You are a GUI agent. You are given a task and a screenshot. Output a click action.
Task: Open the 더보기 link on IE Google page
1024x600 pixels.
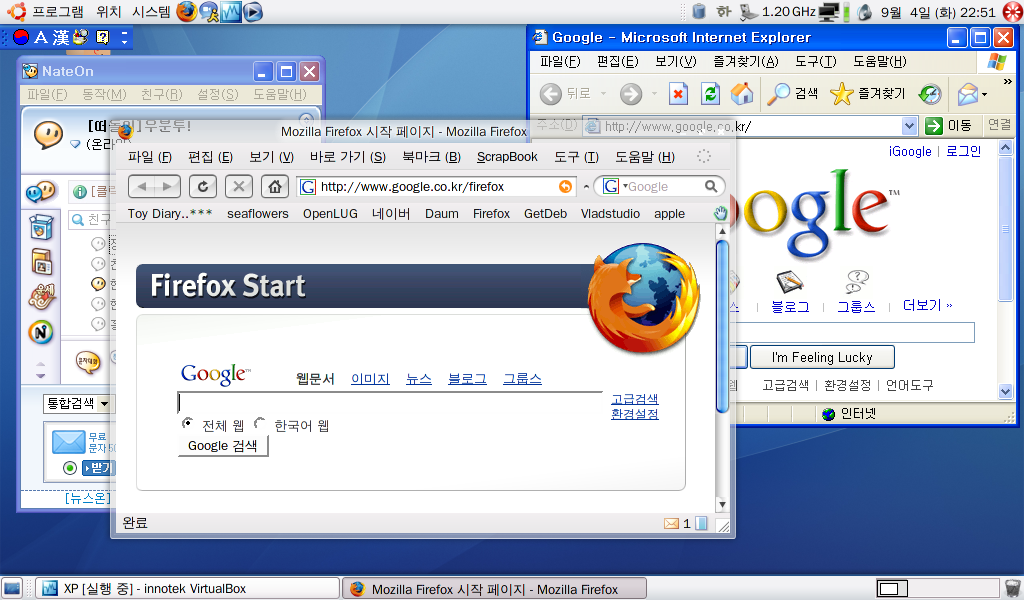coord(927,305)
